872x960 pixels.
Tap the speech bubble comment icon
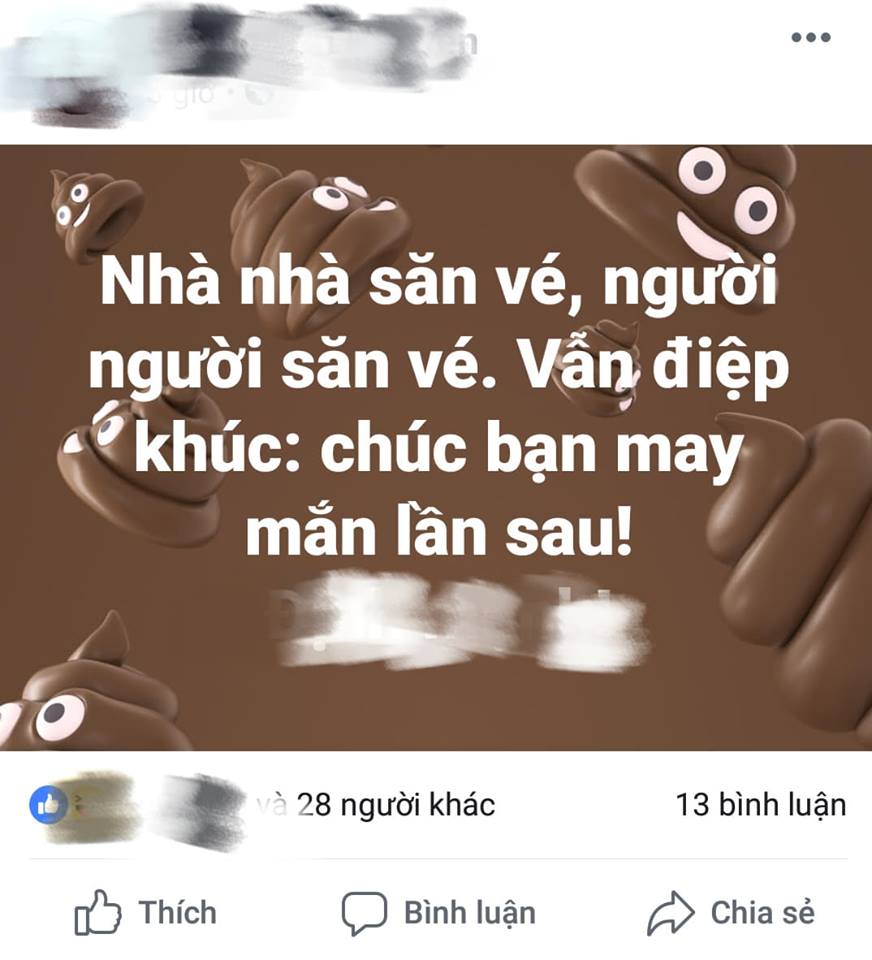[364, 913]
